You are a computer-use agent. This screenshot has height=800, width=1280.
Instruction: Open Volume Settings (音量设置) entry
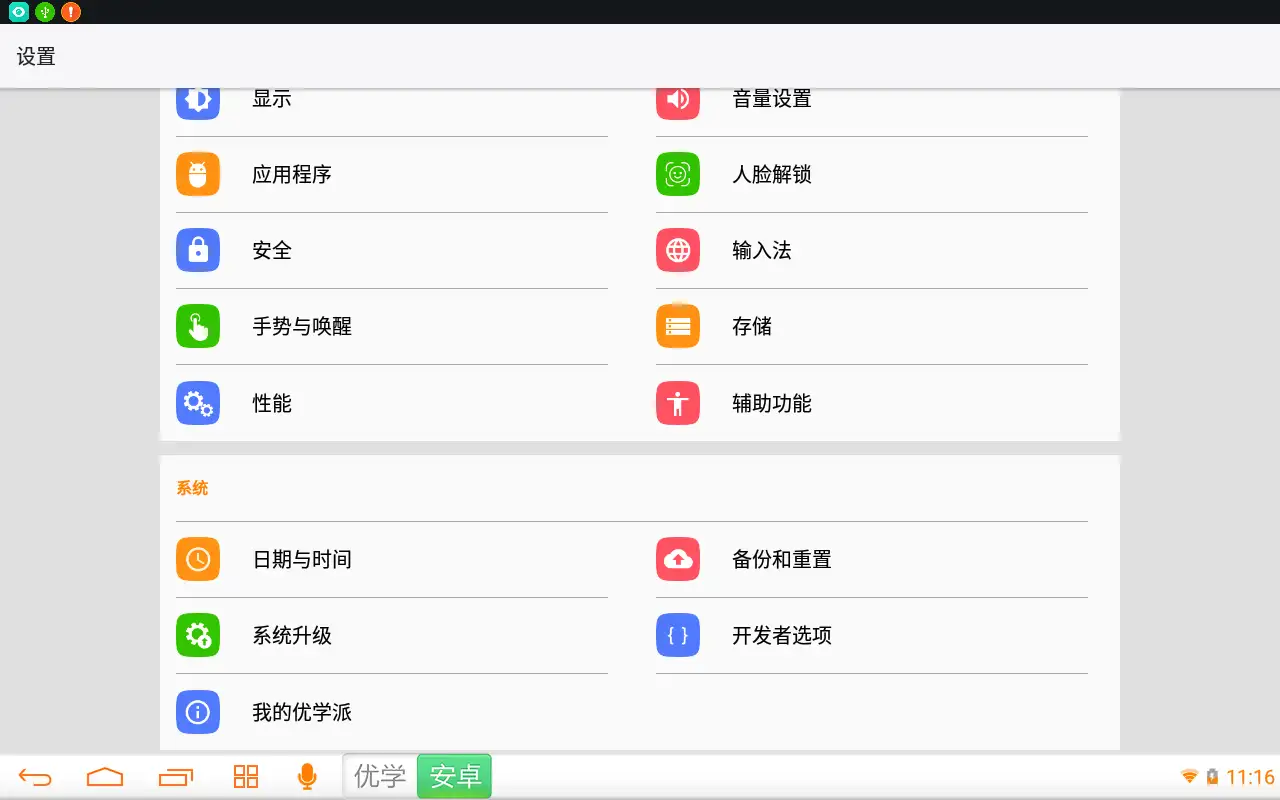(x=771, y=100)
